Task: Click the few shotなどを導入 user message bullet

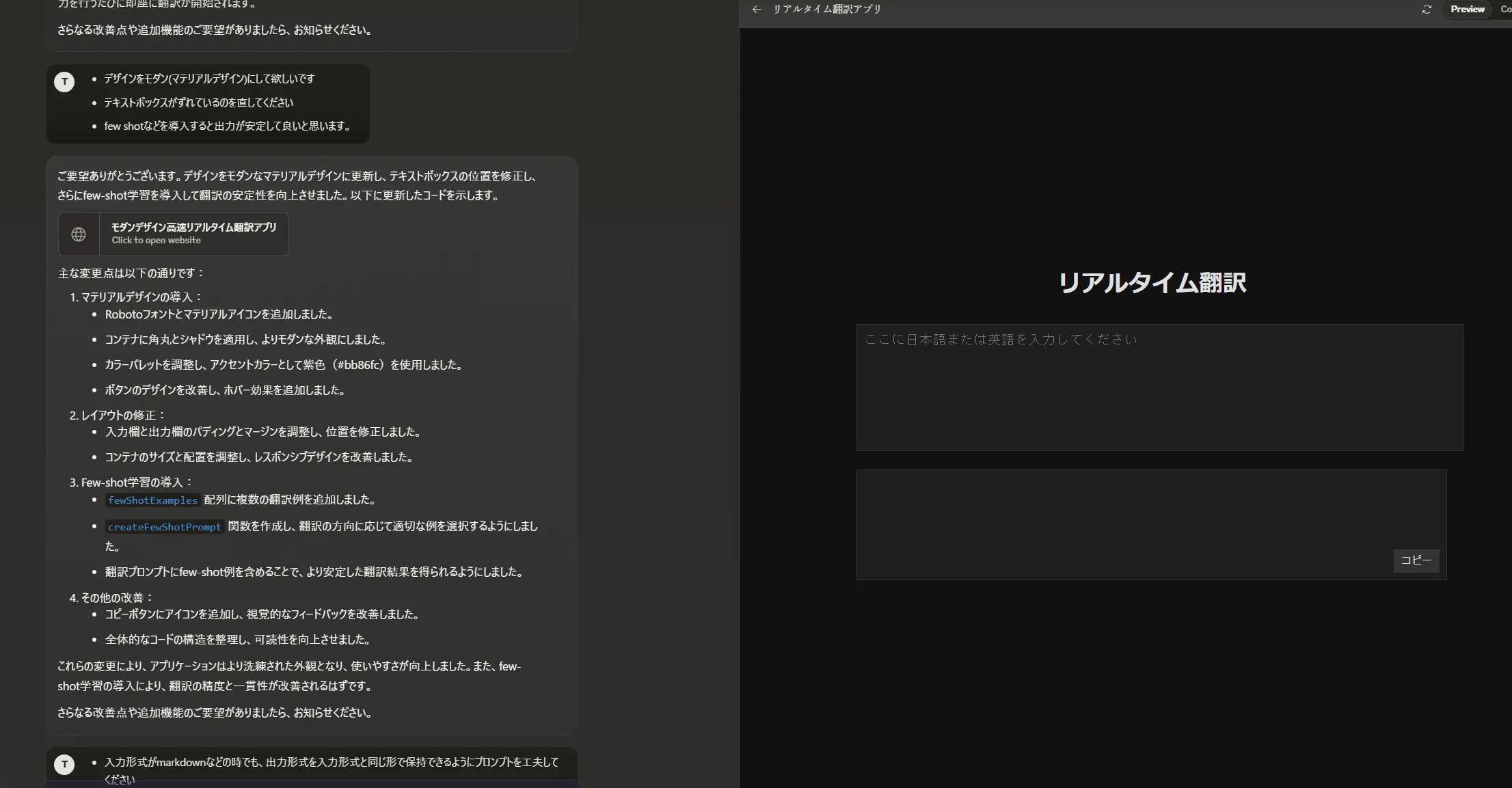Action: 227,126
